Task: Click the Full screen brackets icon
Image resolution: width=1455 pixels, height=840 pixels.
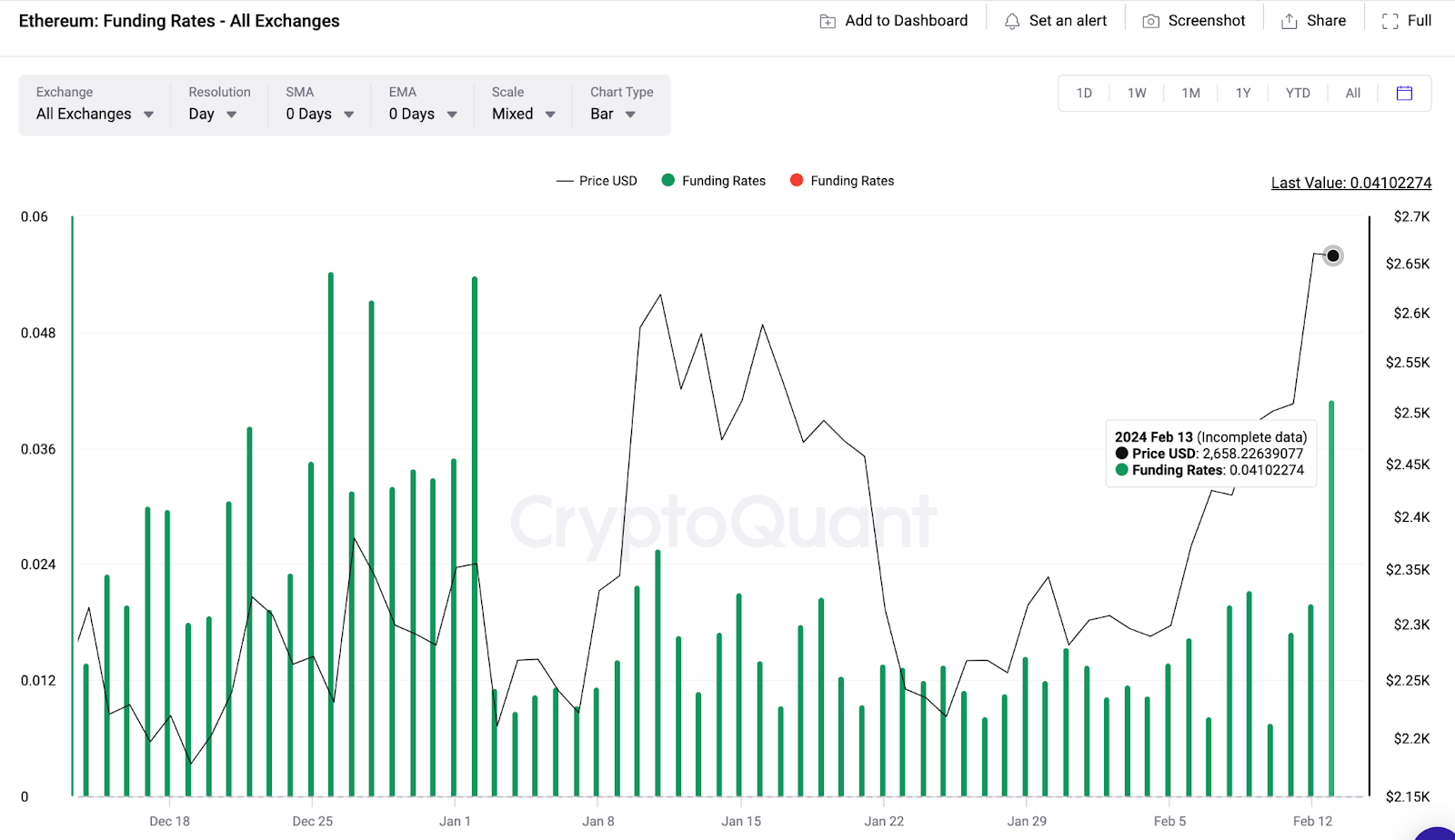Action: 1390,21
